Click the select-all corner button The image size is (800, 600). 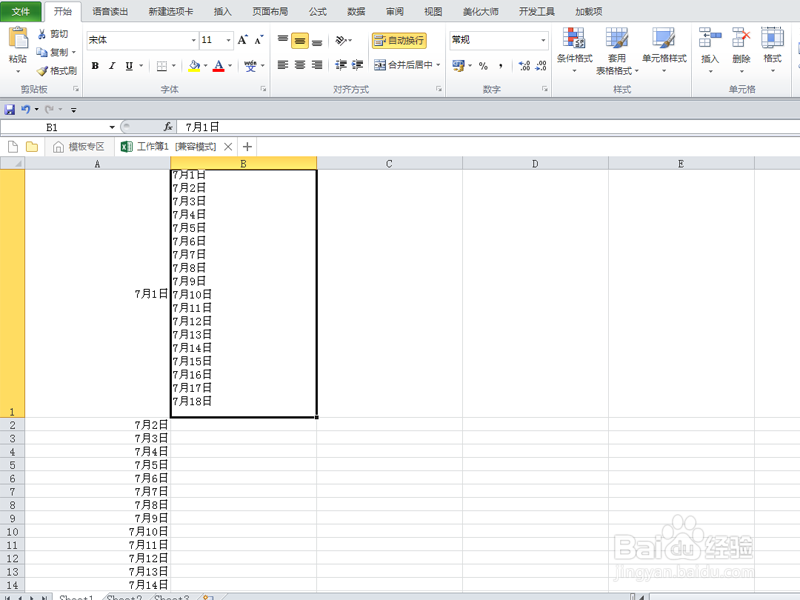(12, 163)
